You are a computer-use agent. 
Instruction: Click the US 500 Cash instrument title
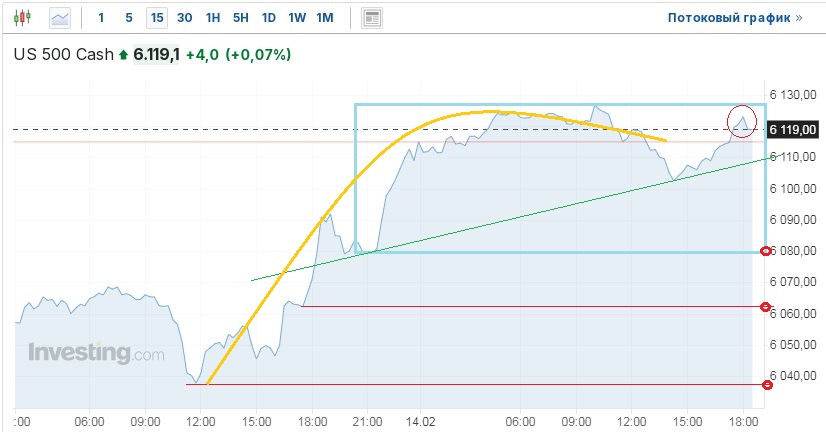coord(63,55)
